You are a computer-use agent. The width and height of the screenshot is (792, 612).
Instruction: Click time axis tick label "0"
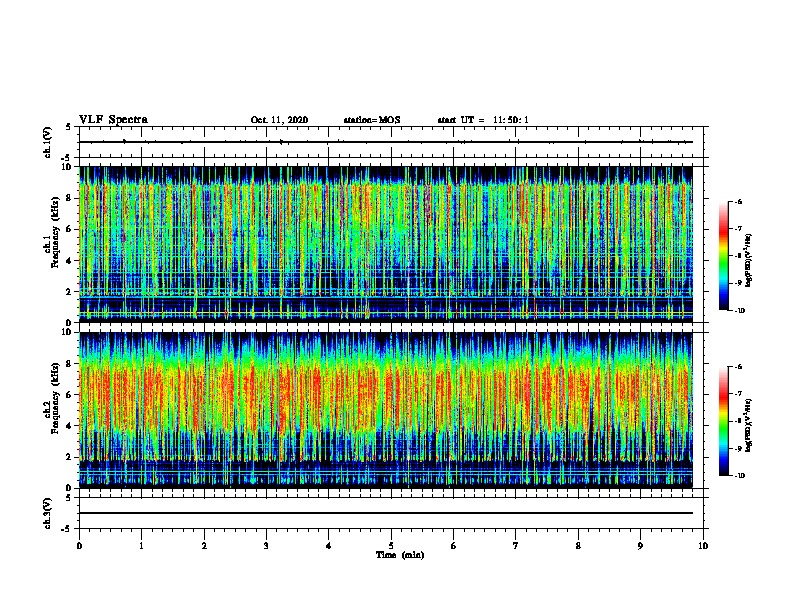[x=79, y=546]
